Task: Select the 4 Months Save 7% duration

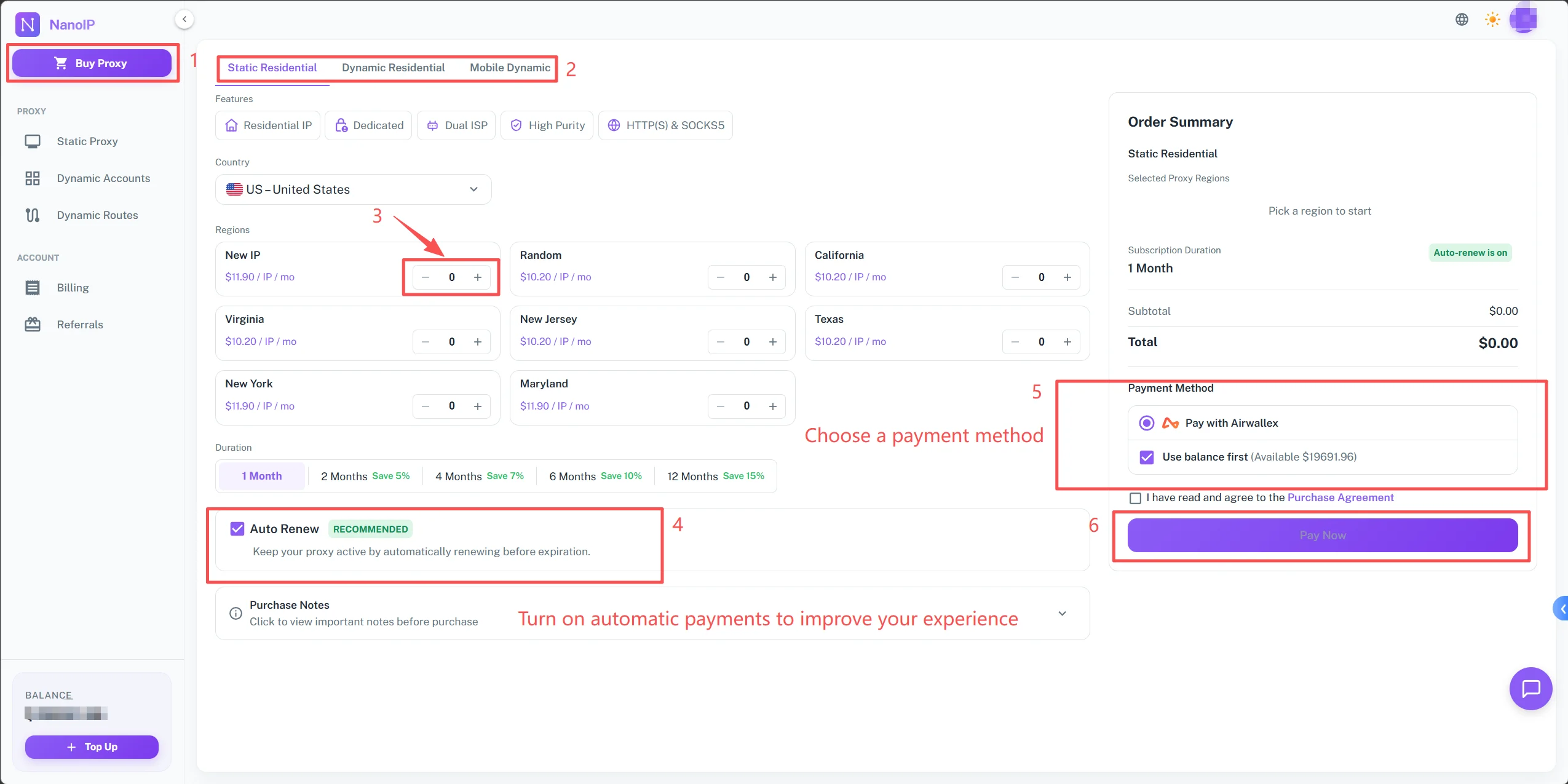Action: pyautogui.click(x=480, y=476)
